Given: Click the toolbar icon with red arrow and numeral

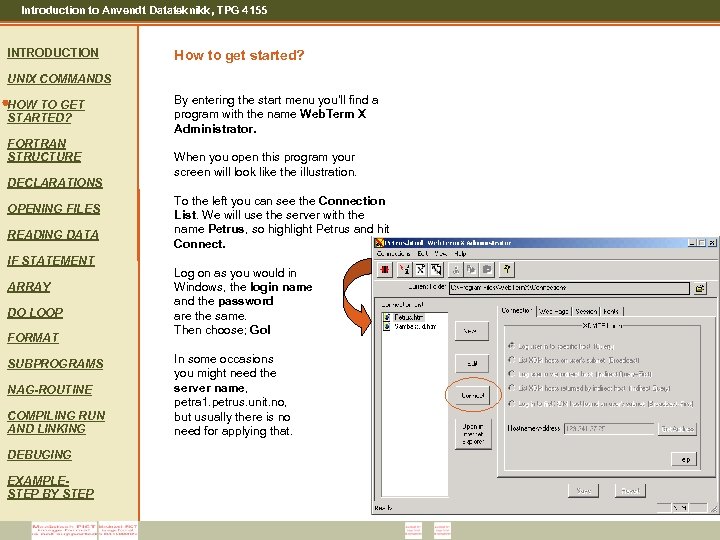Looking at the screenshot, I should coord(404,270).
